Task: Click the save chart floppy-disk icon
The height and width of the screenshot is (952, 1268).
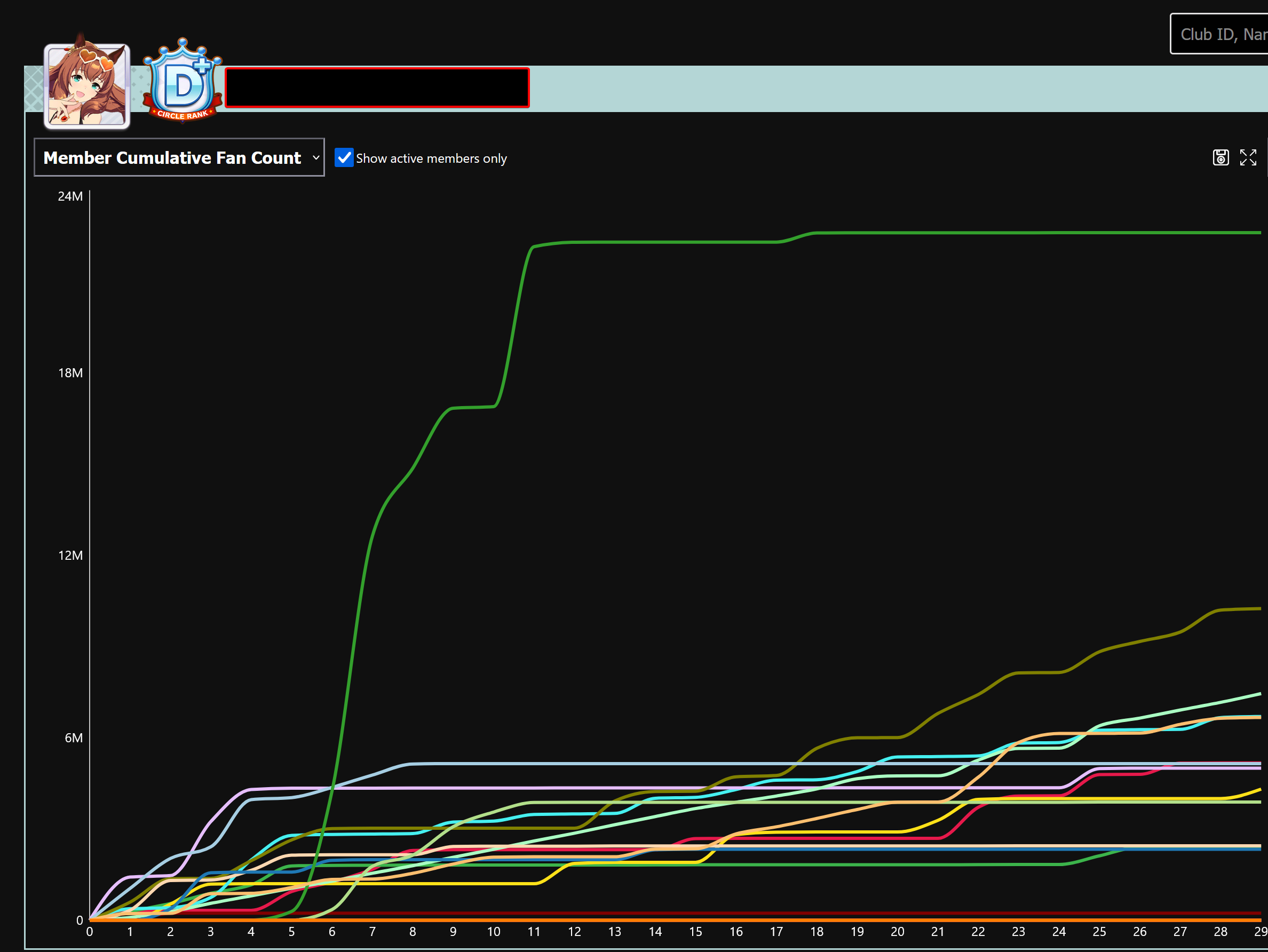Action: tap(1221, 157)
